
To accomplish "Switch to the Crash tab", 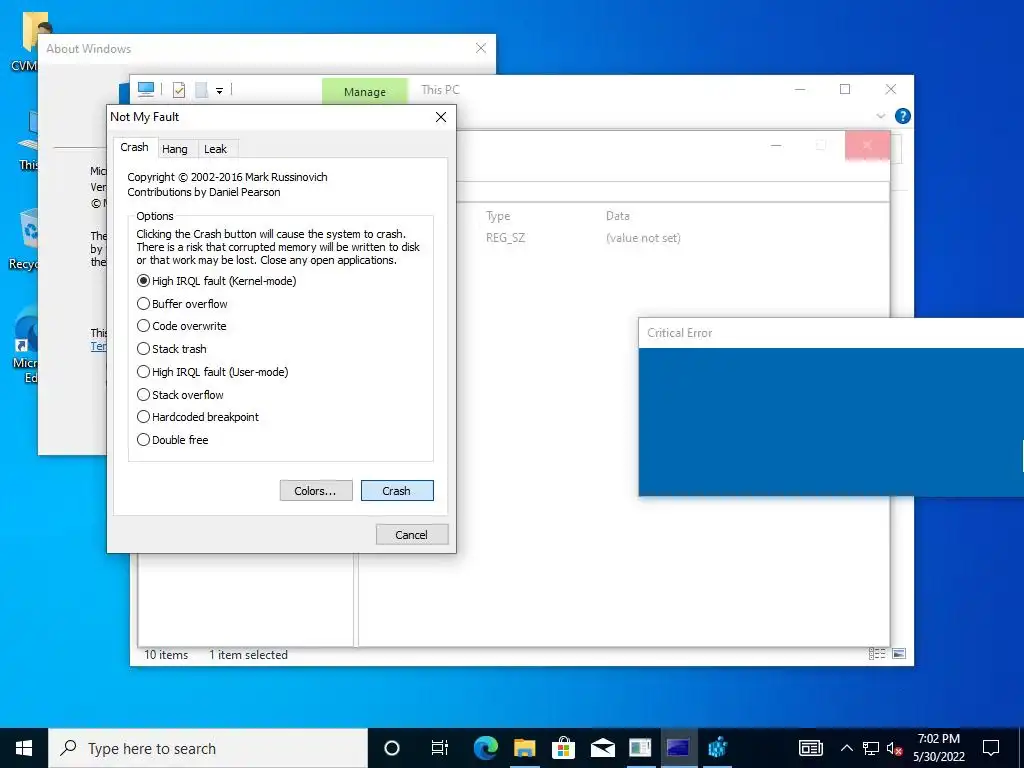I will pos(135,147).
